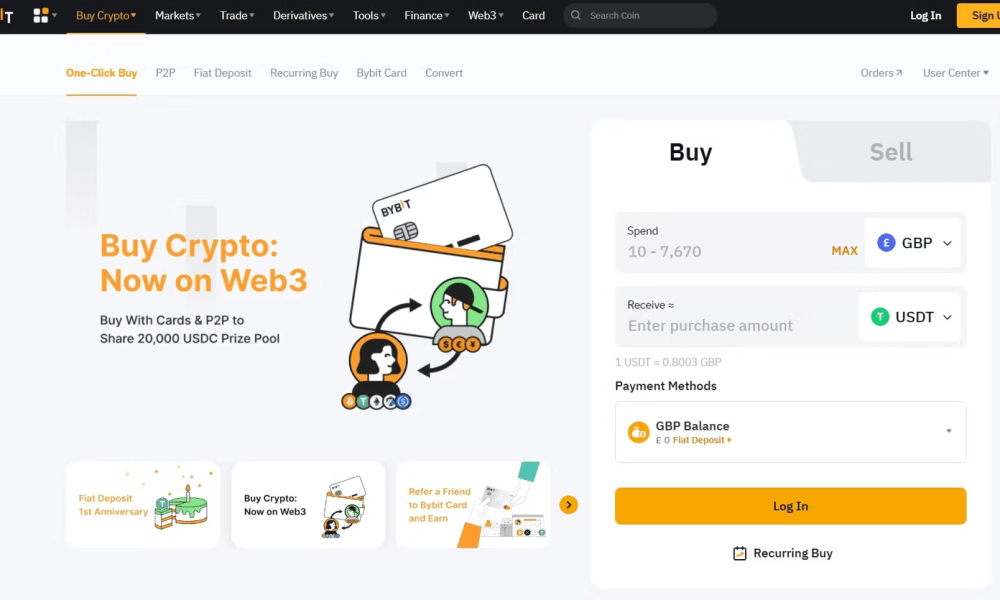
Task: Advance the promo carousel with arrow button
Action: point(568,505)
